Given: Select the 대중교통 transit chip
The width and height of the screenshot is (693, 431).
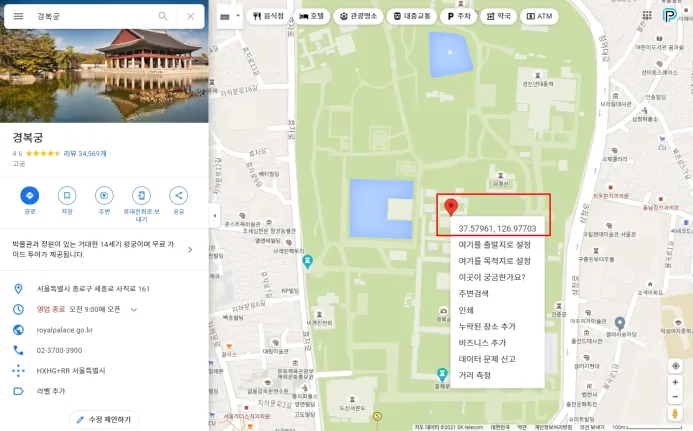Looking at the screenshot, I should [x=412, y=16].
